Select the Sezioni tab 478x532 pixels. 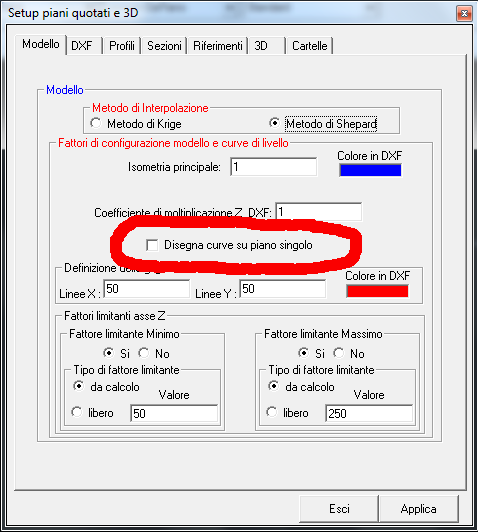pyautogui.click(x=164, y=46)
